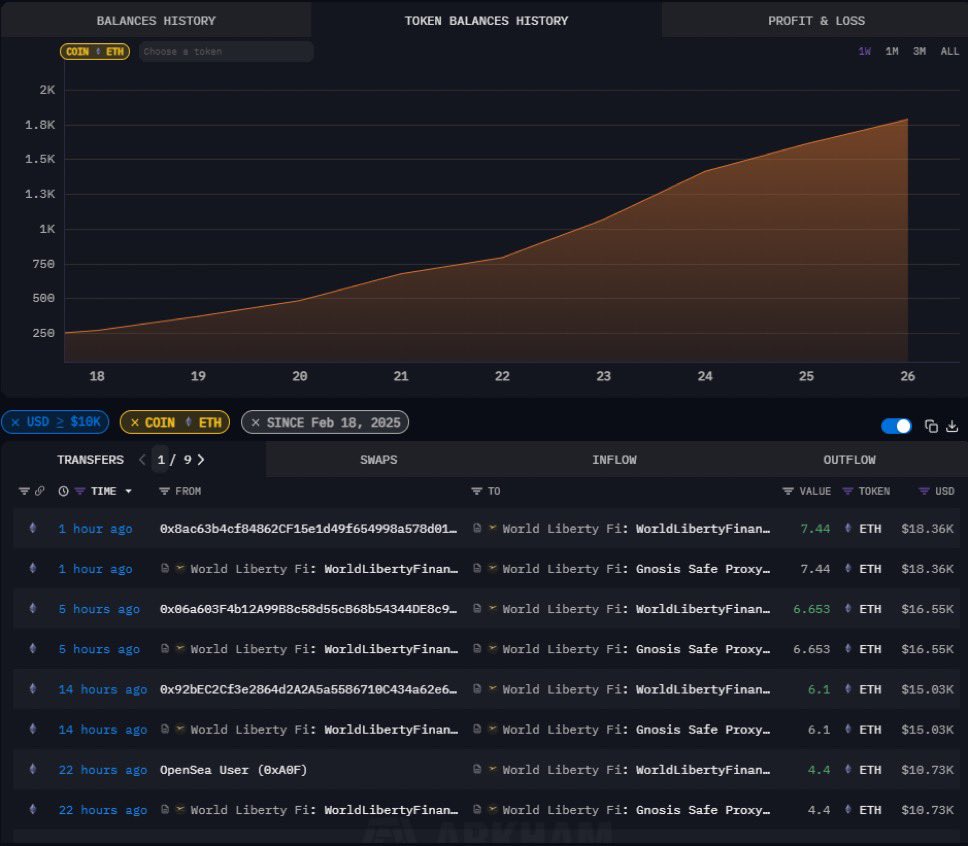Viewport: 968px width, 846px height.
Task: Open the Swaps tab
Action: pyautogui.click(x=378, y=460)
